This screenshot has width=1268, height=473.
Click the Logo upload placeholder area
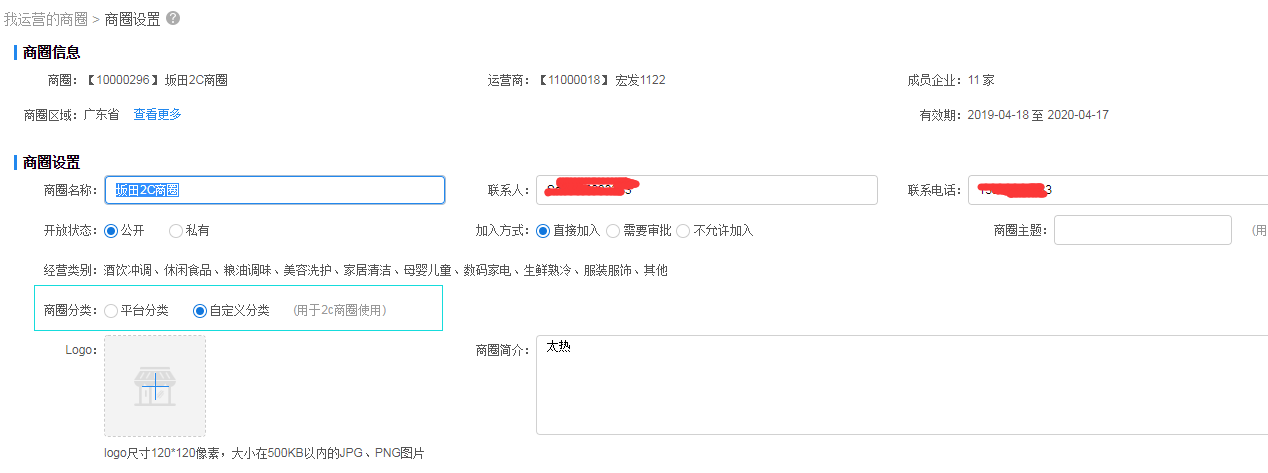(x=155, y=386)
